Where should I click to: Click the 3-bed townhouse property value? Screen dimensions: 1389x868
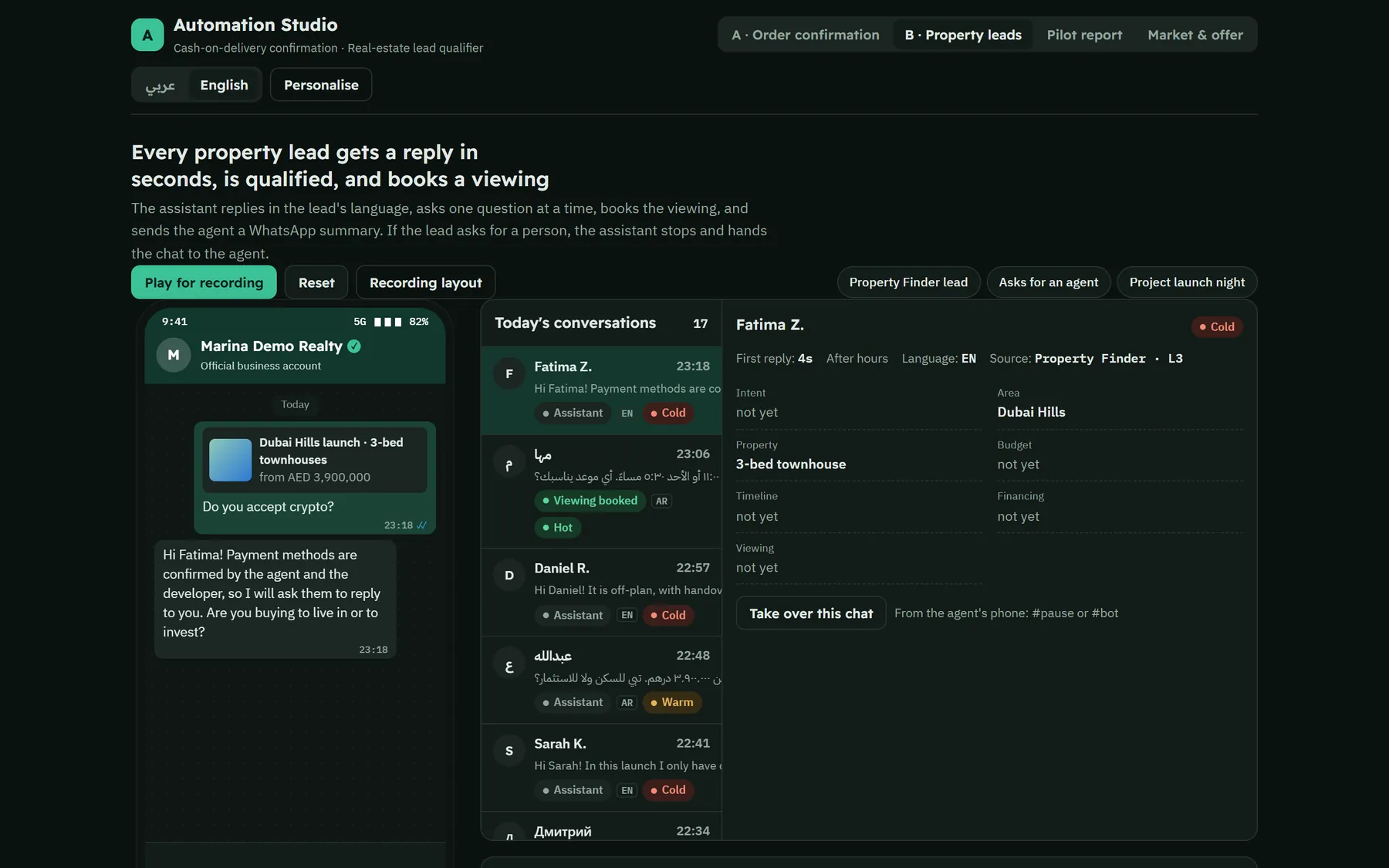[791, 464]
